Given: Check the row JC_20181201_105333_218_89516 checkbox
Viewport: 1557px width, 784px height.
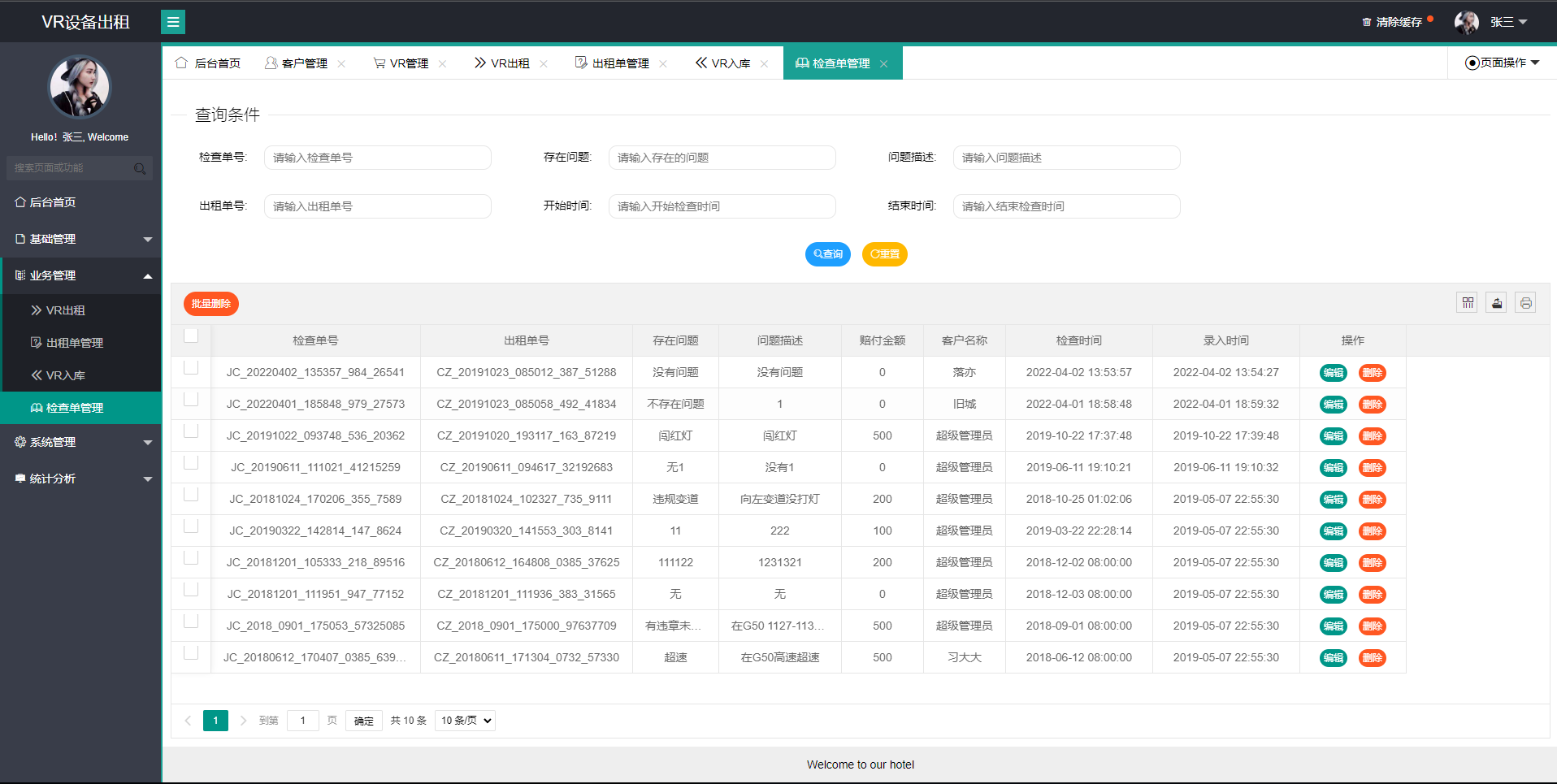Looking at the screenshot, I should pyautogui.click(x=191, y=557).
